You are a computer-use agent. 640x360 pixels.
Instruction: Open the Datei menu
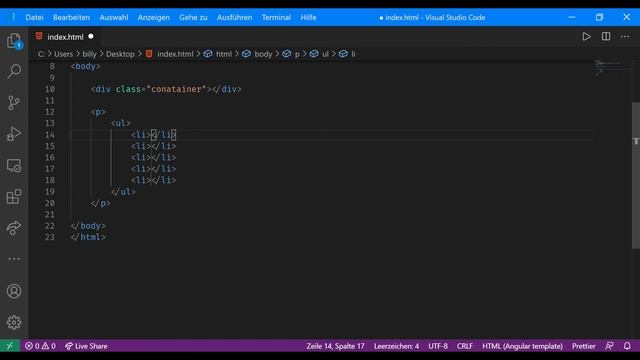click(x=34, y=18)
